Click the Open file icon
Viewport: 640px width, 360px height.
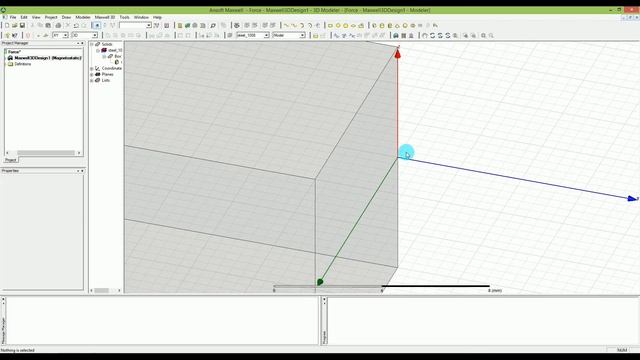[x=15, y=25]
